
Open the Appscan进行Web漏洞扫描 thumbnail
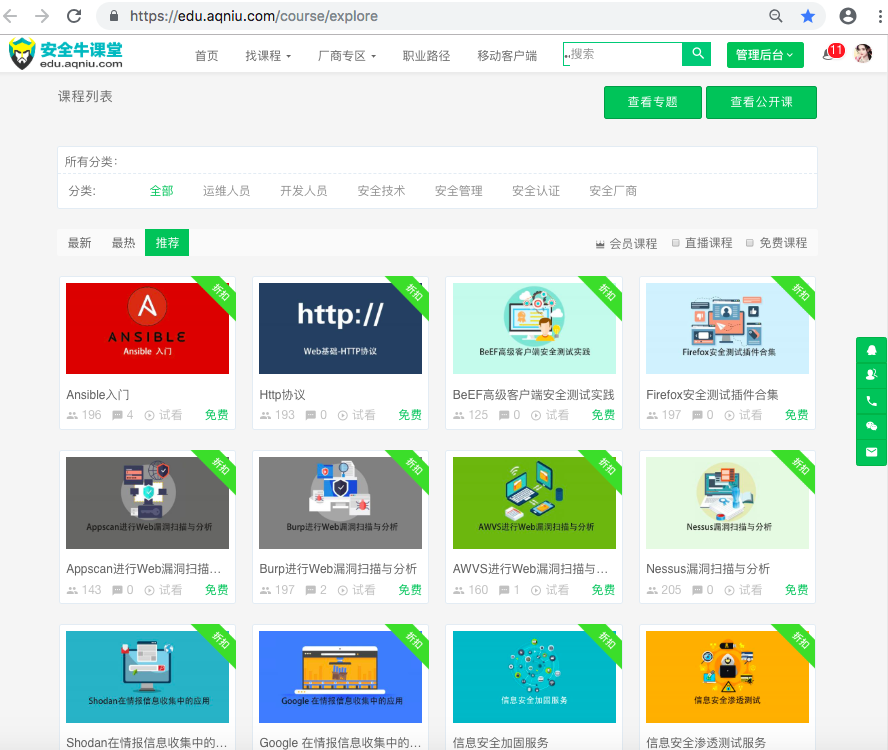tap(147, 503)
